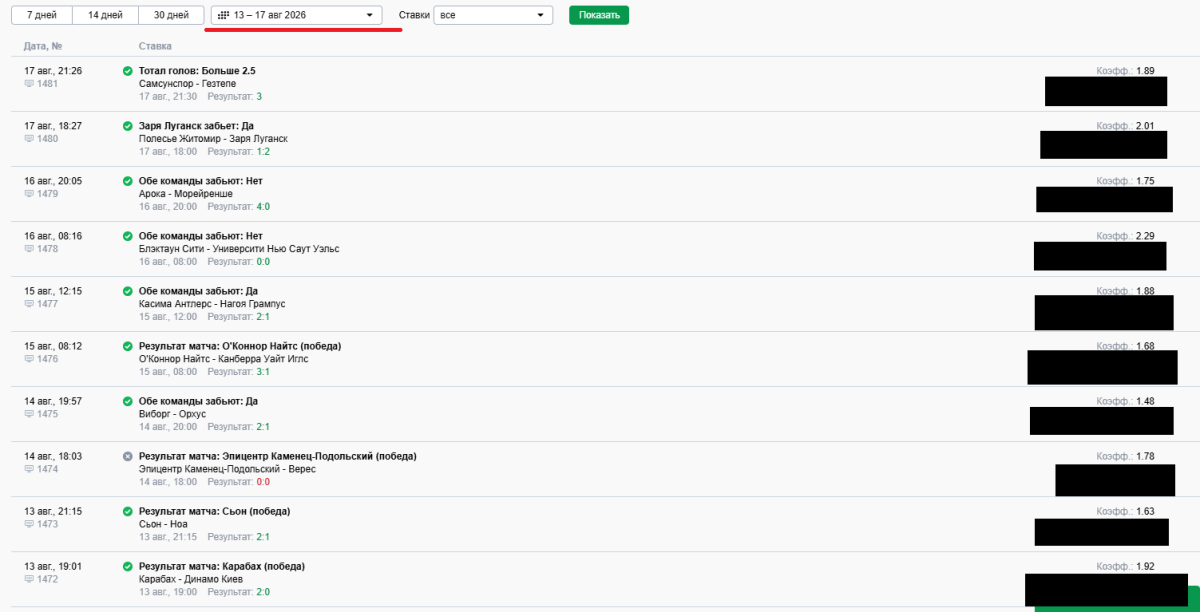Click green win icon for Карабах - Динамо Киев bet
Viewport: 1200px width, 612px height.
(x=127, y=566)
